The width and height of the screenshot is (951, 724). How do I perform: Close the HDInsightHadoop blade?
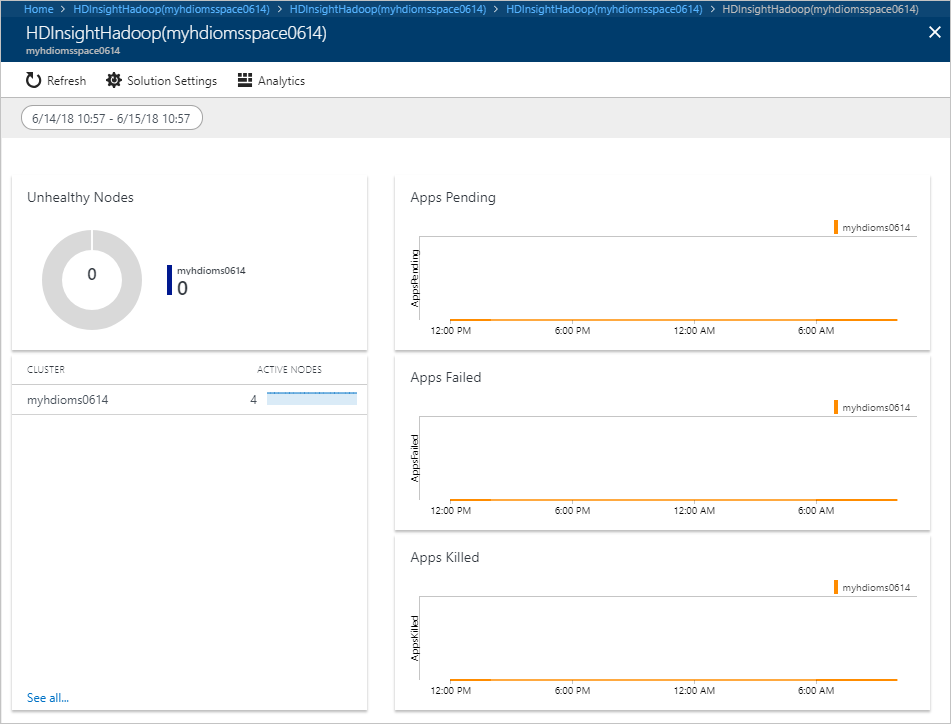coord(934,31)
